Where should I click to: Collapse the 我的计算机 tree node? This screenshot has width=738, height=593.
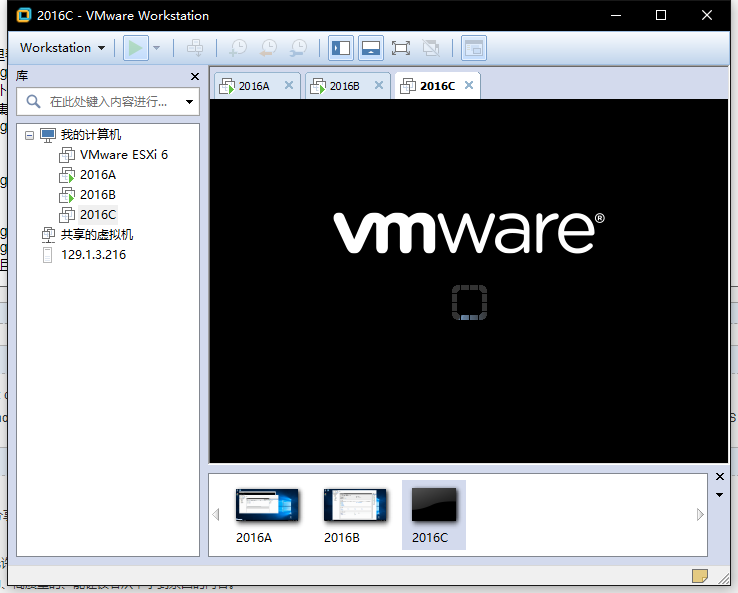29,135
